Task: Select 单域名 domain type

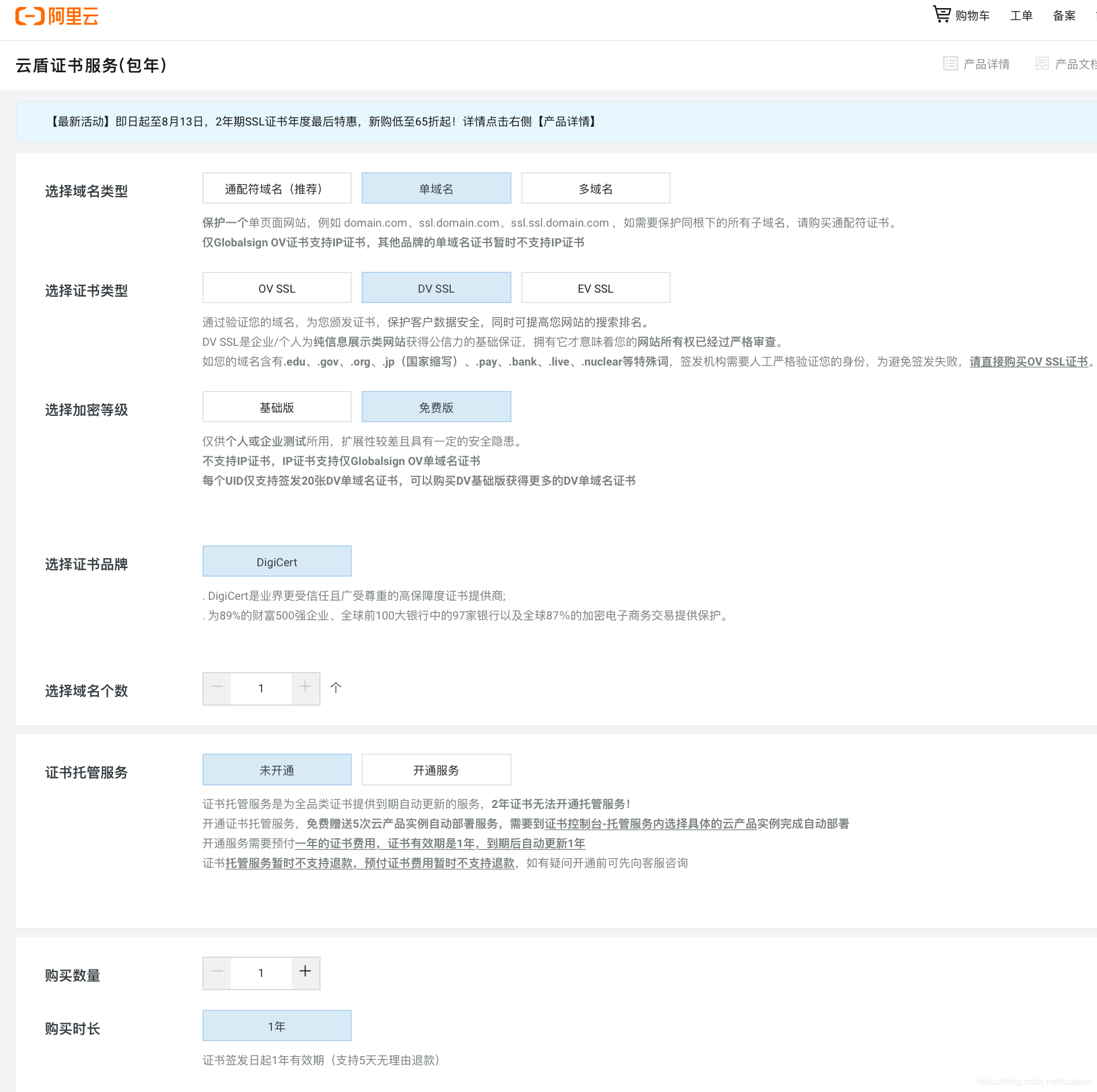Action: click(x=436, y=189)
